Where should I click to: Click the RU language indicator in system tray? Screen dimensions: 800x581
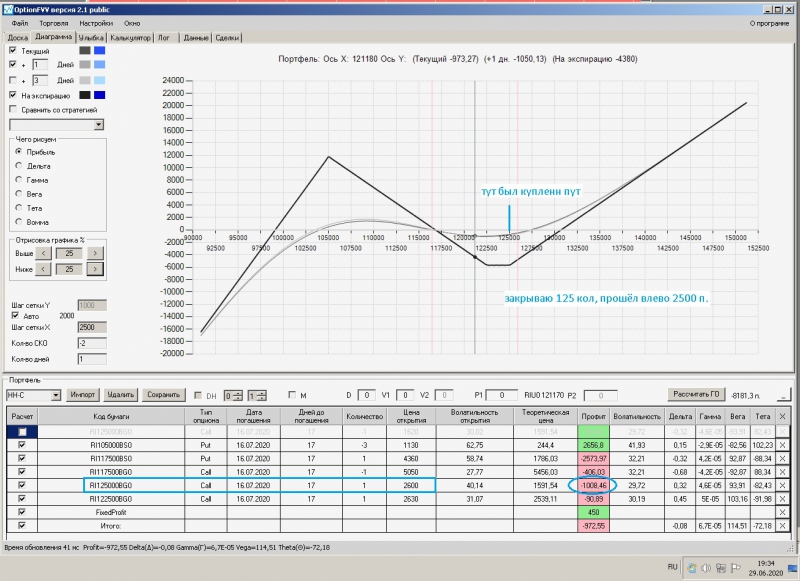(672, 567)
